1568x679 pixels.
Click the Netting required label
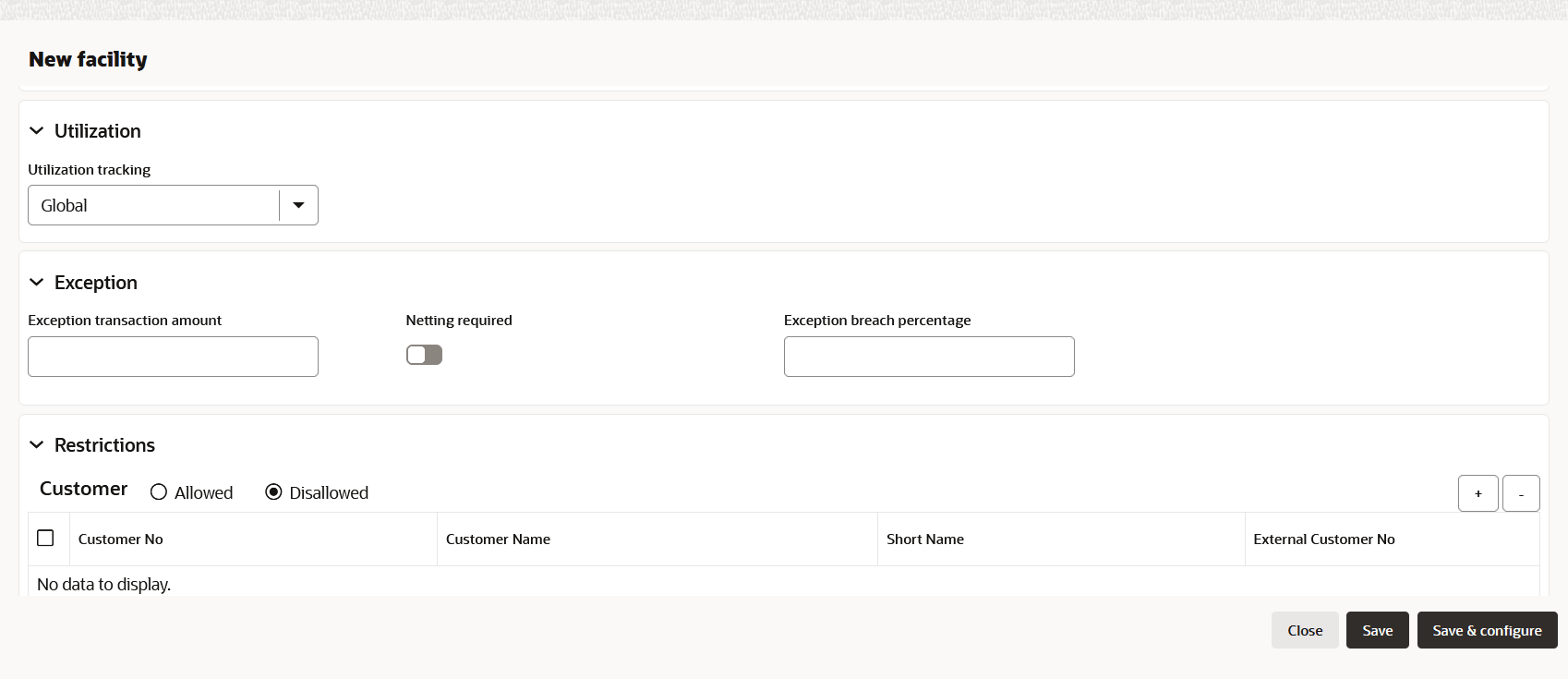click(459, 321)
